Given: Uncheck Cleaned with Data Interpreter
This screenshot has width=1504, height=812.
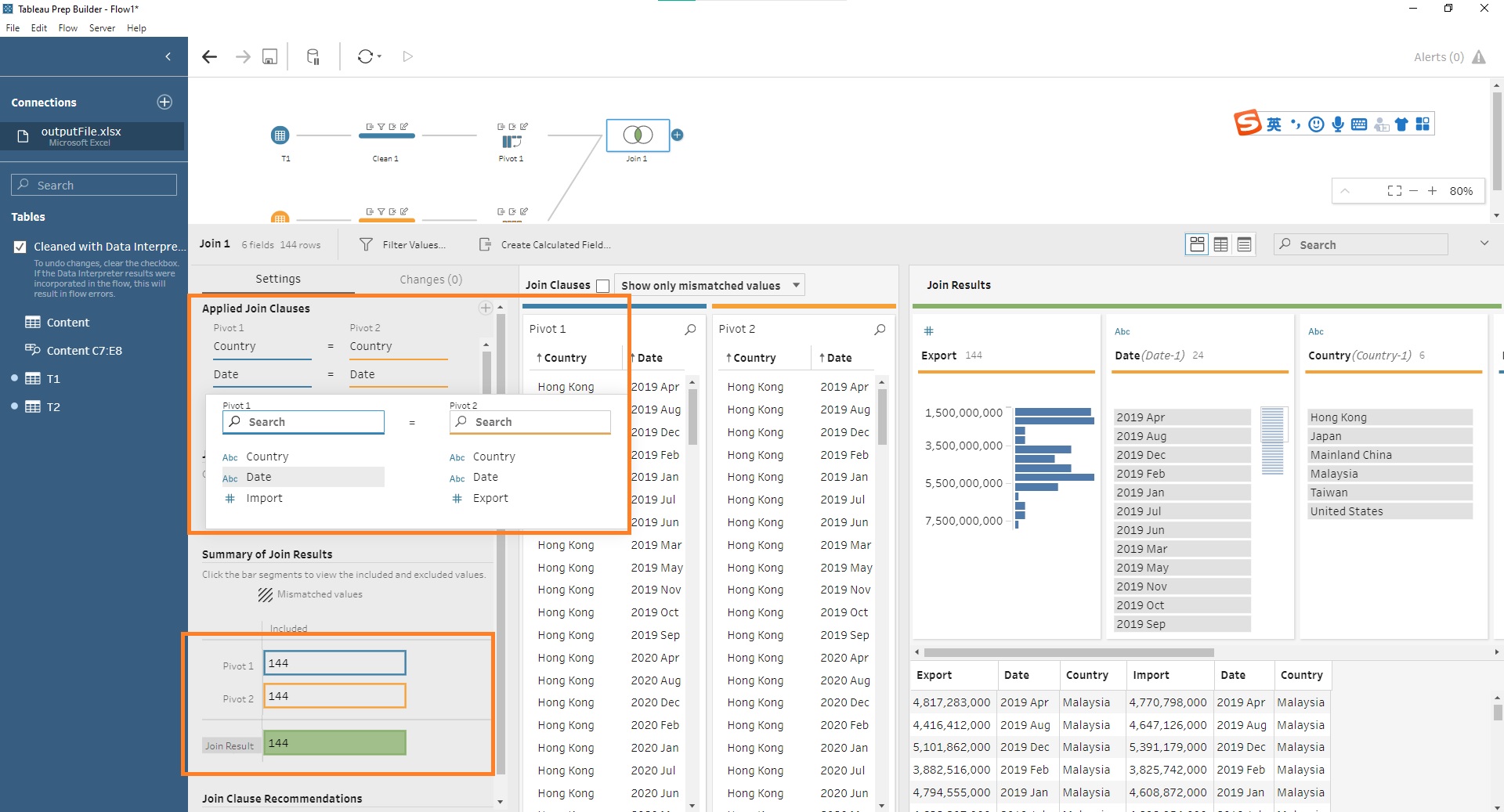Looking at the screenshot, I should tap(20, 247).
